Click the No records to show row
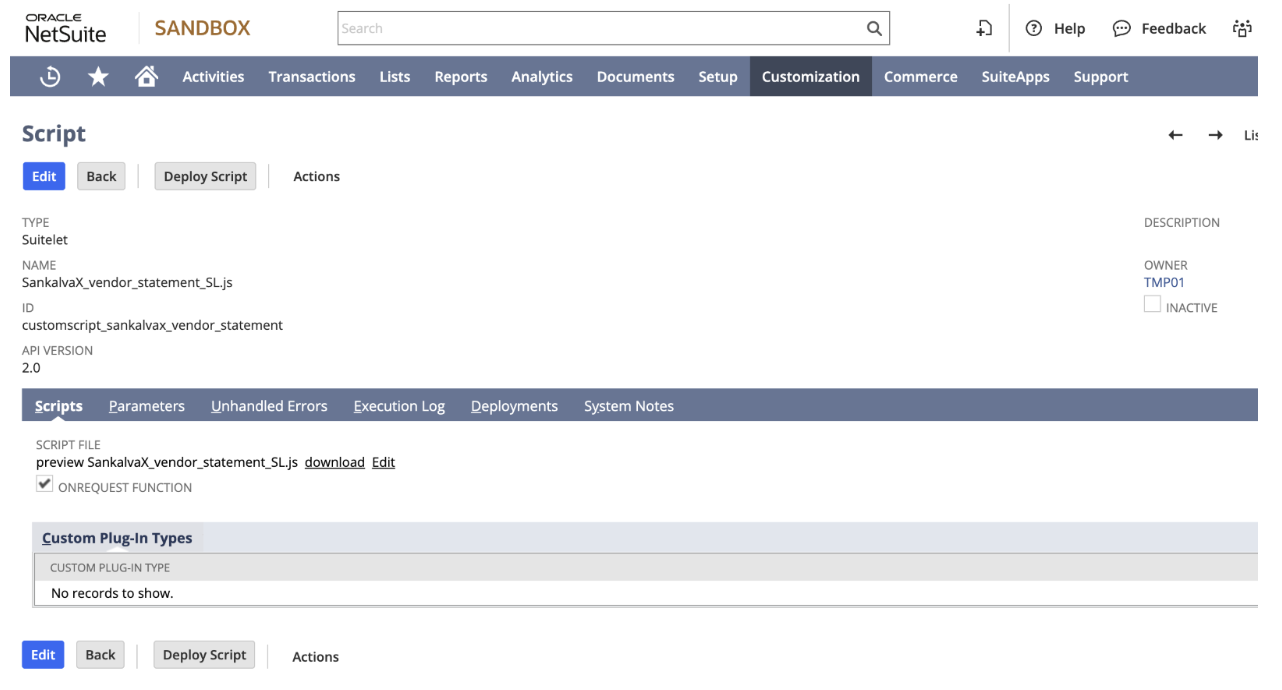The width and height of the screenshot is (1282, 690). tap(644, 593)
